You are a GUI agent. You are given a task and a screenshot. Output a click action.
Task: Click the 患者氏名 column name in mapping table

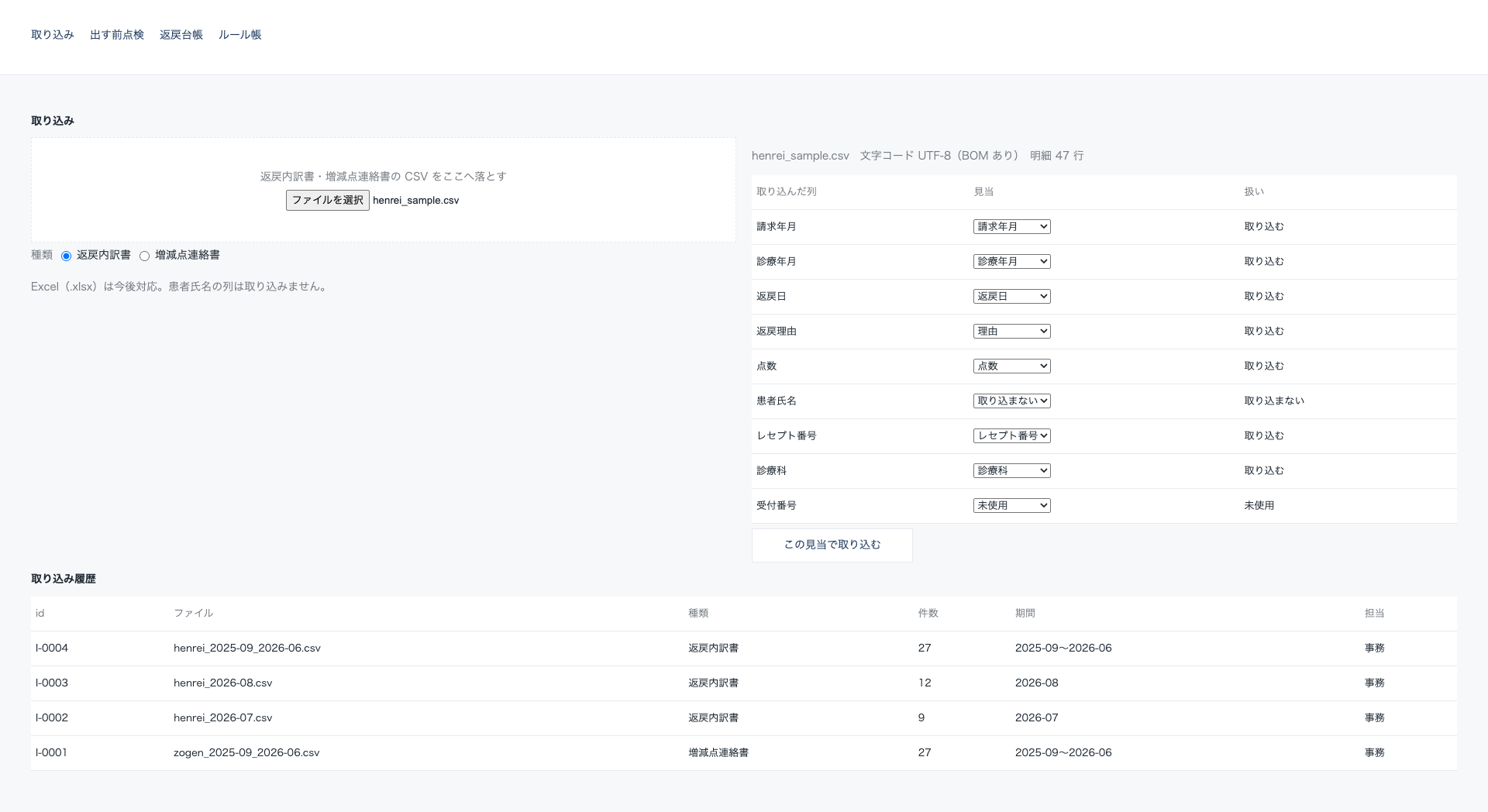(777, 401)
